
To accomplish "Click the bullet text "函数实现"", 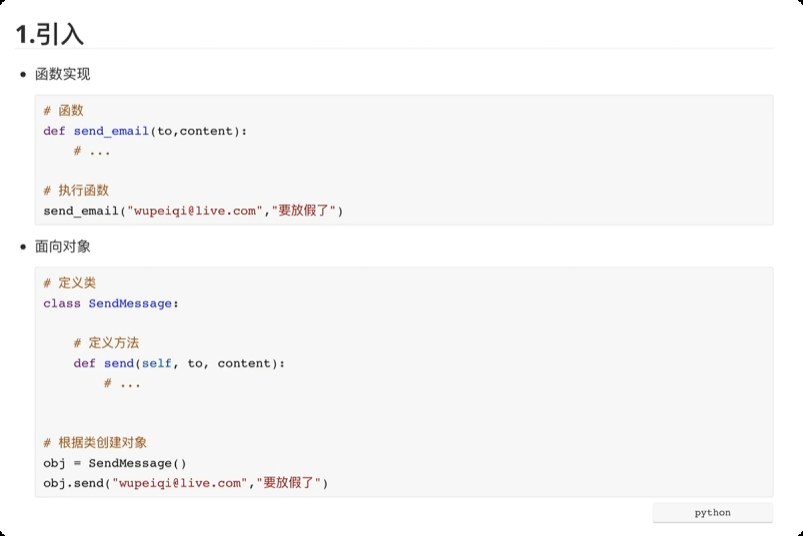I will [x=62, y=74].
